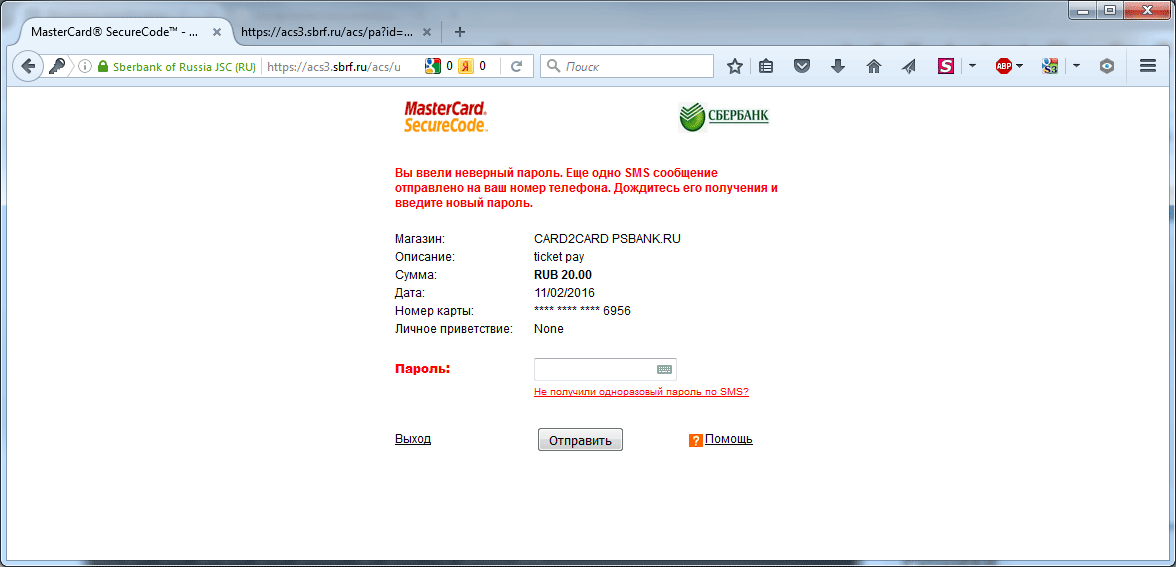
Task: Open the Помощь help link
Action: click(x=728, y=439)
